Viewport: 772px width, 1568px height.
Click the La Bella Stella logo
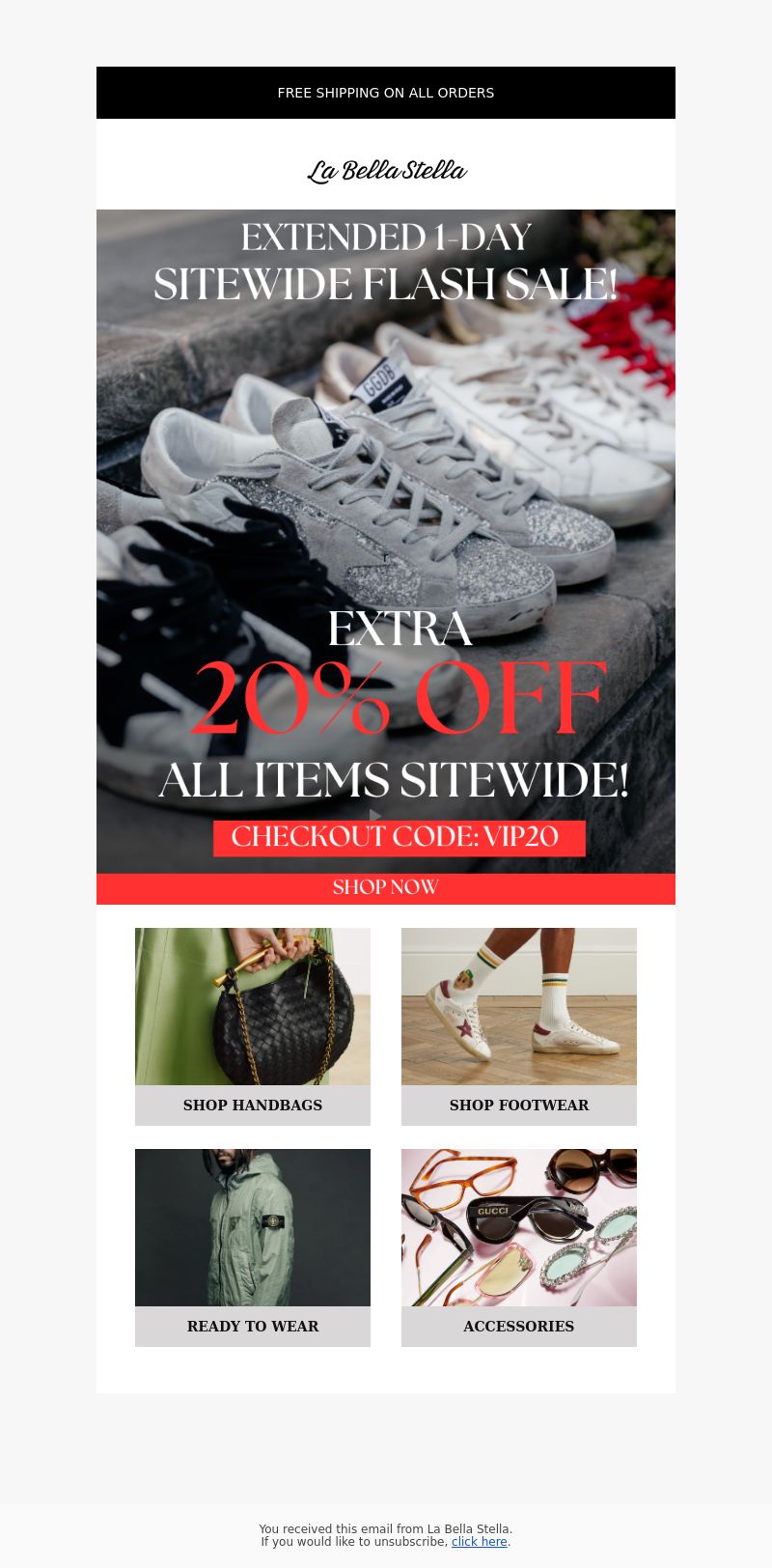[x=386, y=171]
